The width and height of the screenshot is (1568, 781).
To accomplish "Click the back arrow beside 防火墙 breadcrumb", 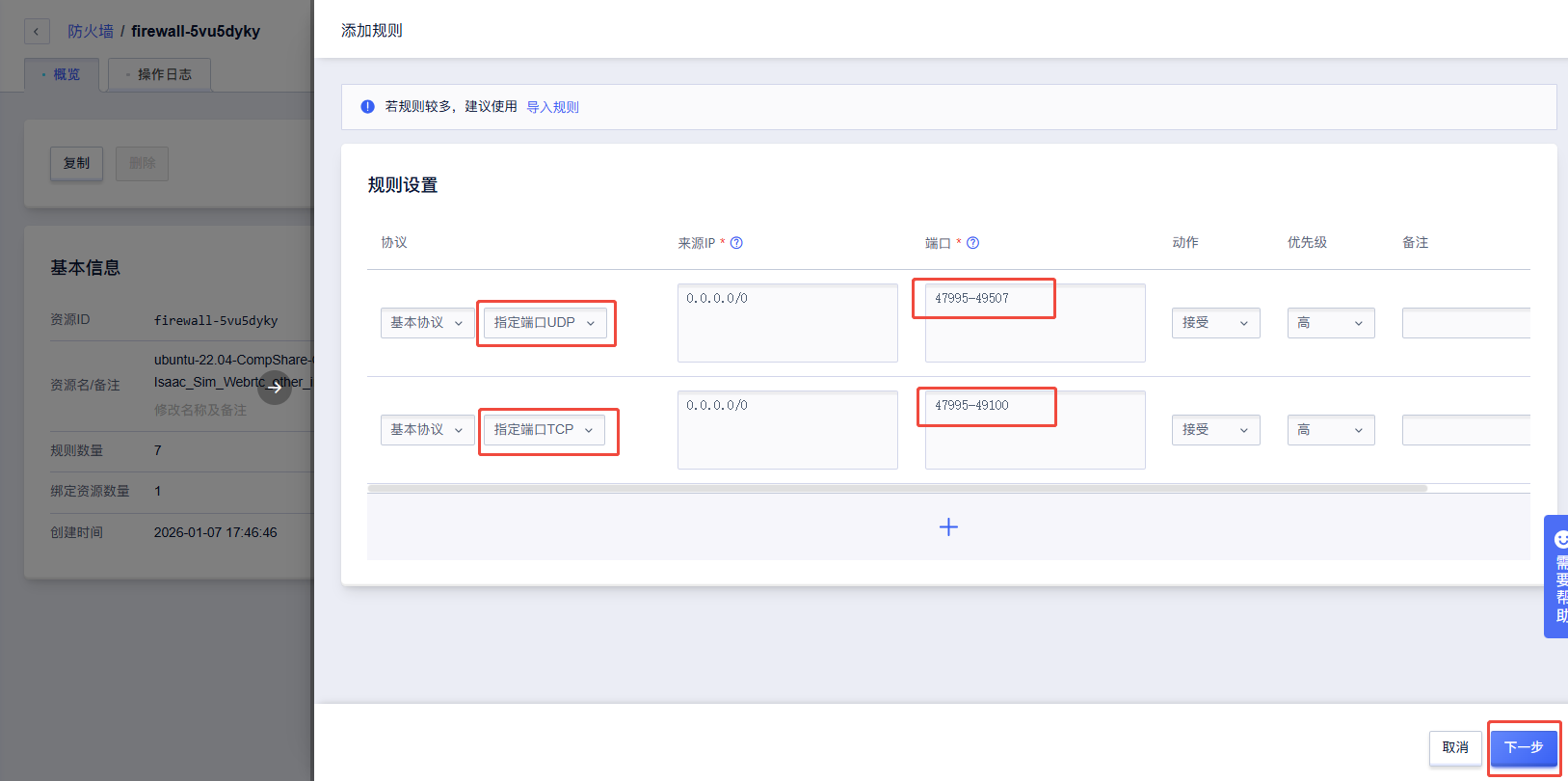I will (x=36, y=32).
